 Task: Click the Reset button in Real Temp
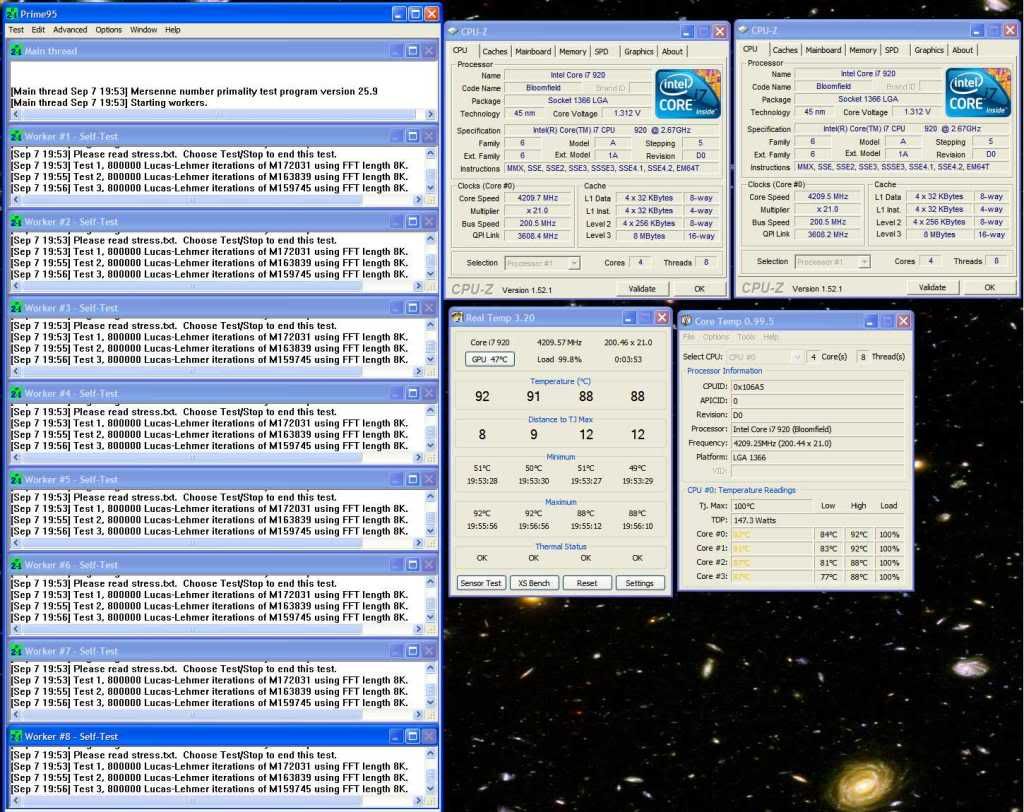click(x=586, y=583)
